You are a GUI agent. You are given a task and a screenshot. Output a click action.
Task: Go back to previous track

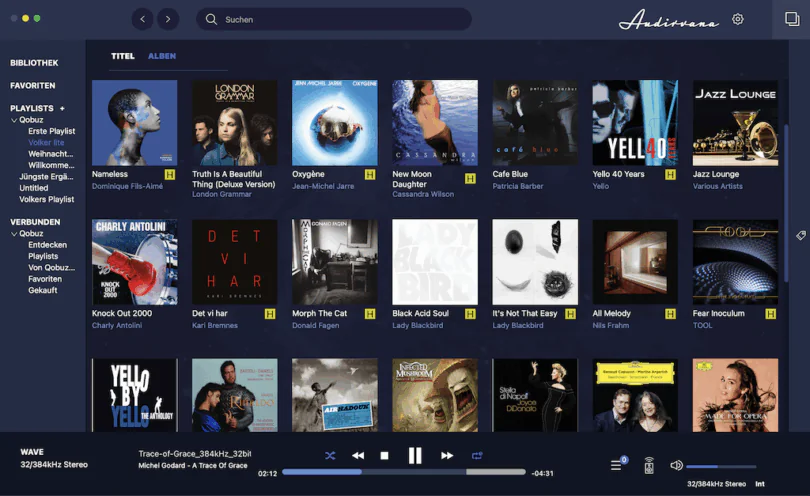[x=357, y=456]
